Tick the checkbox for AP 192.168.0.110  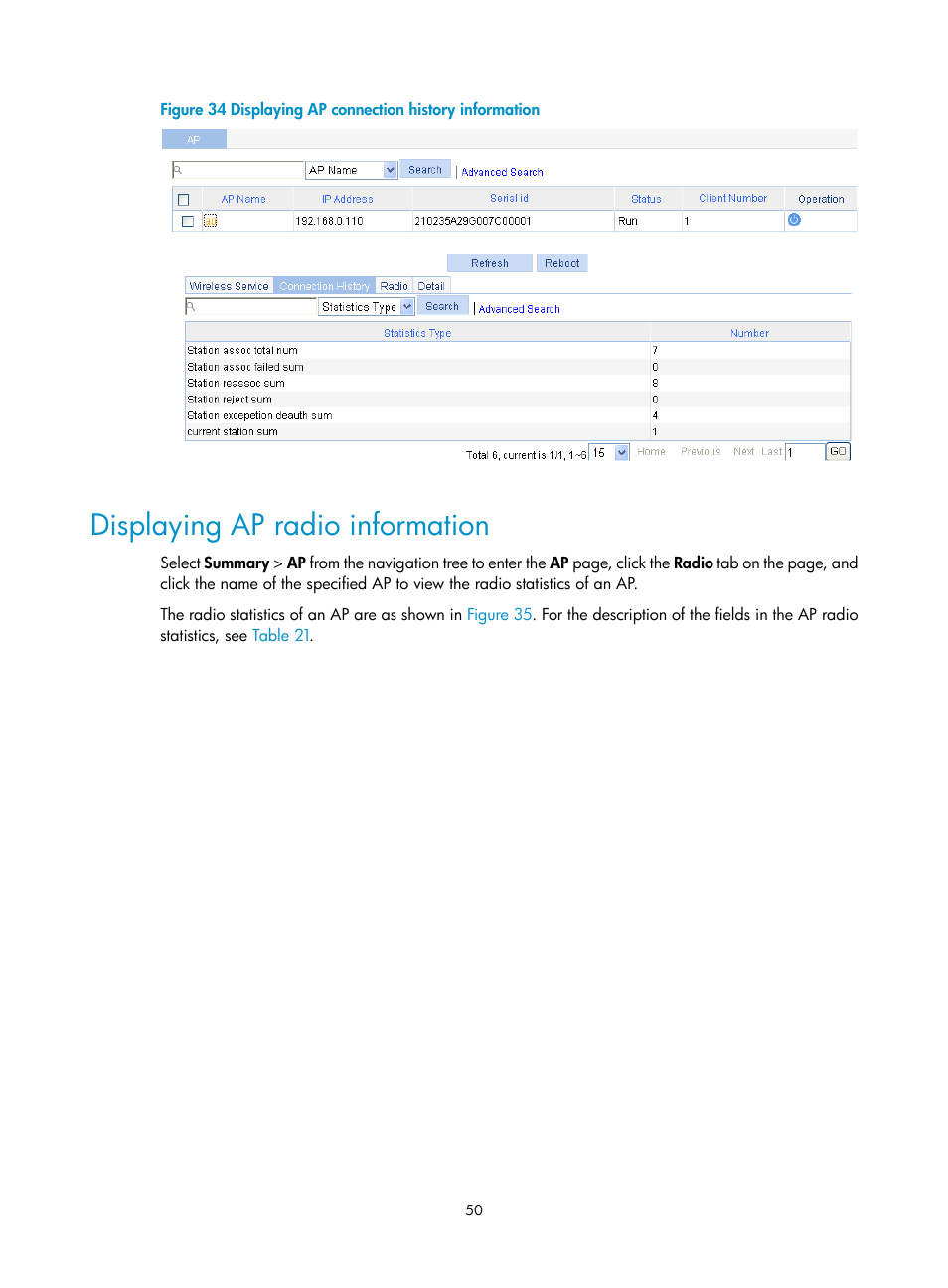click(188, 221)
